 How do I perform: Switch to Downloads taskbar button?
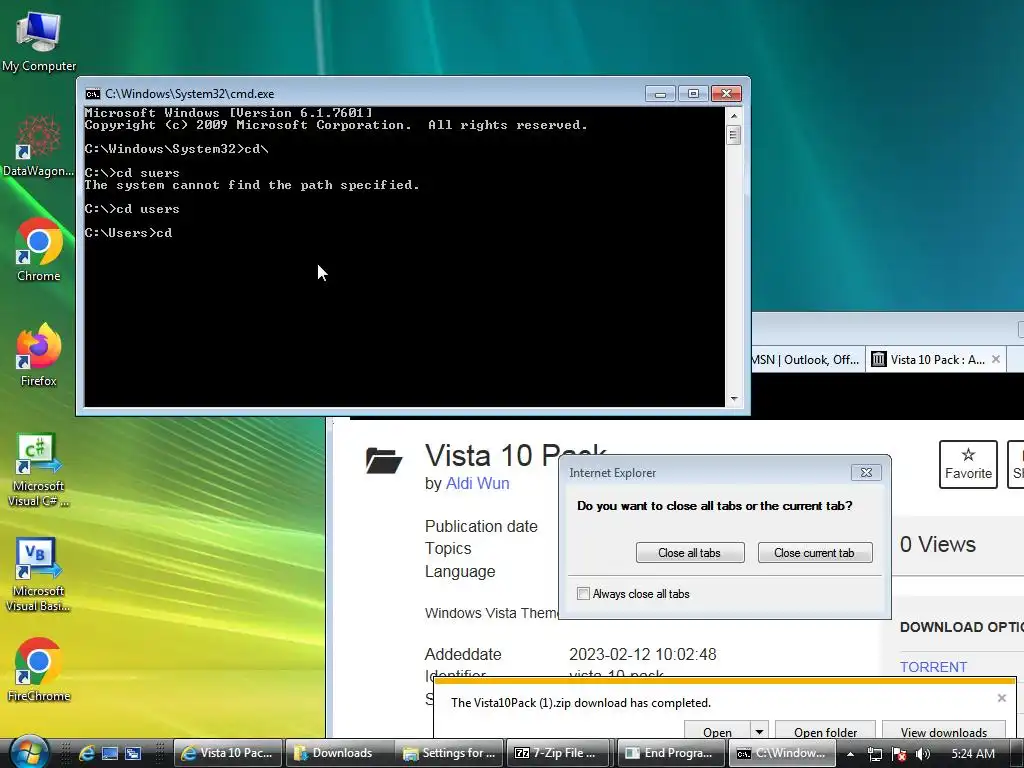pyautogui.click(x=340, y=753)
